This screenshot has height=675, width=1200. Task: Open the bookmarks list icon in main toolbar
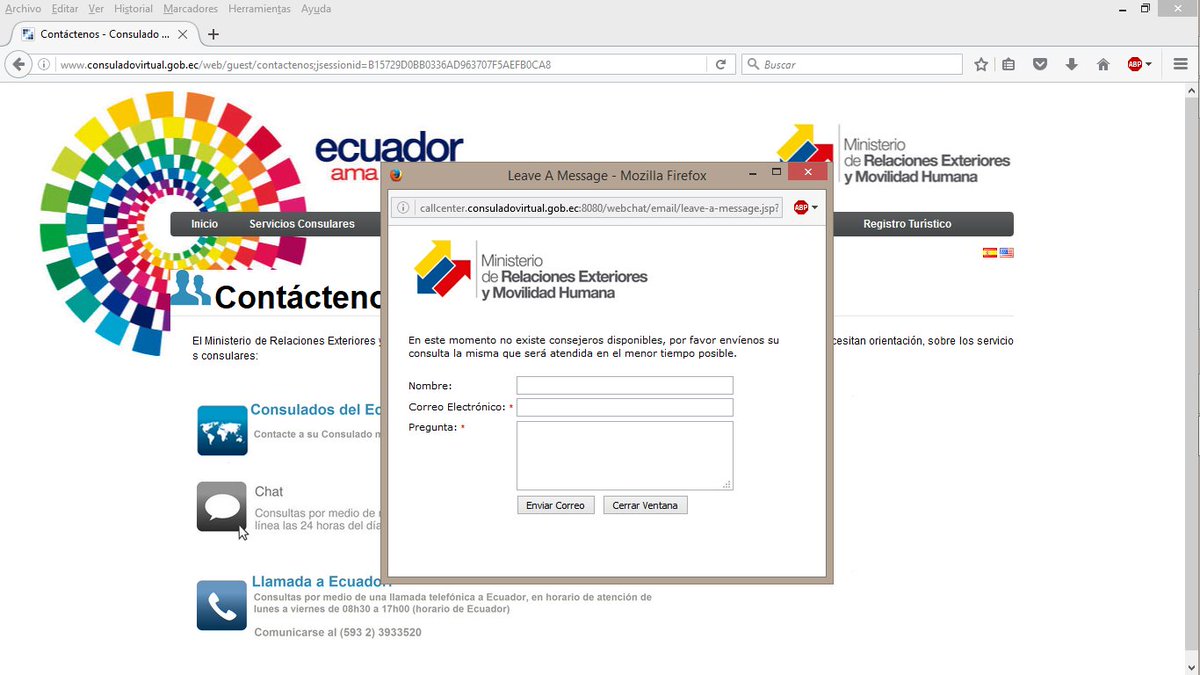[x=1009, y=64]
